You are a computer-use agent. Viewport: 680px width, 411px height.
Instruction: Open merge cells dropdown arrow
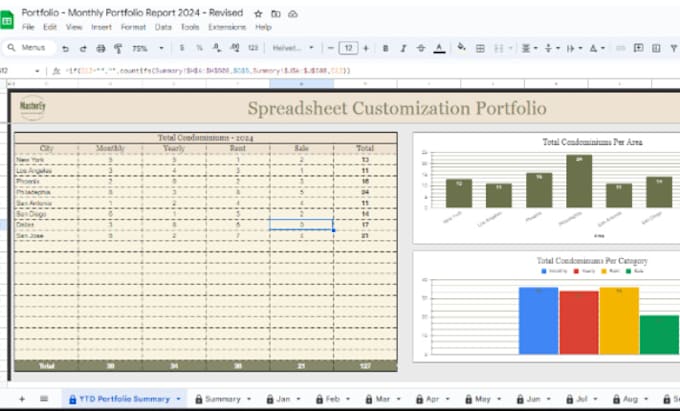(x=510, y=48)
